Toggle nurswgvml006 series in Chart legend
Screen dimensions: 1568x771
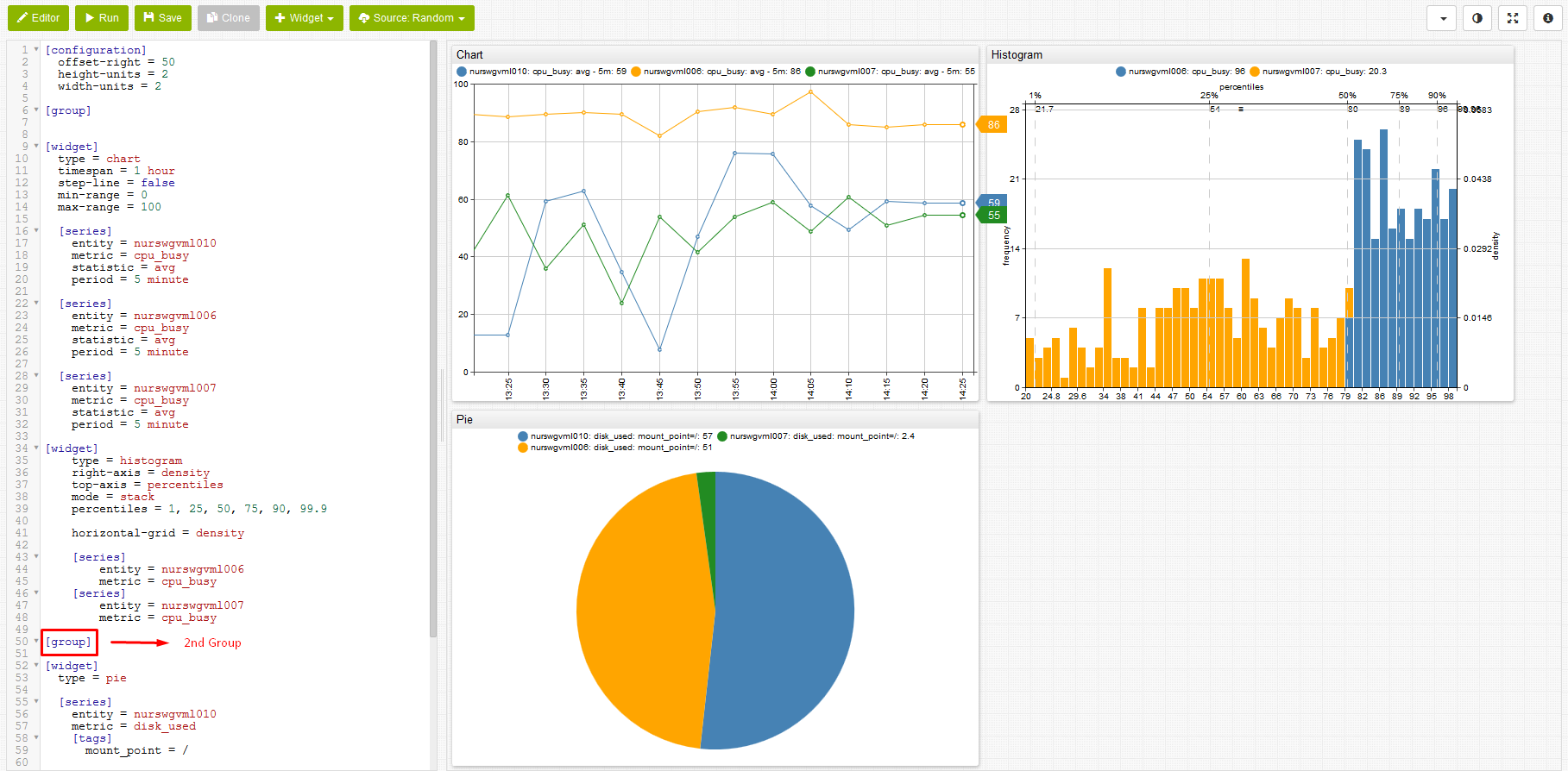click(715, 72)
